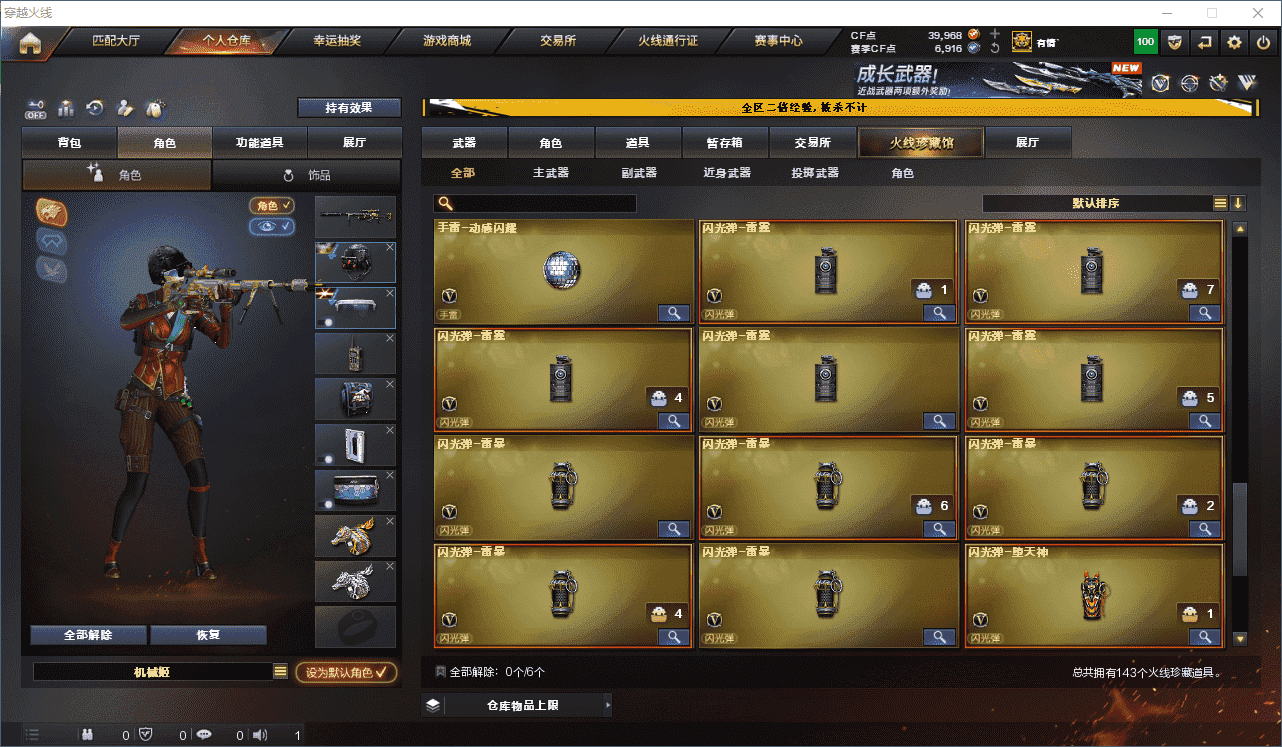Click the item search input field

click(x=535, y=203)
